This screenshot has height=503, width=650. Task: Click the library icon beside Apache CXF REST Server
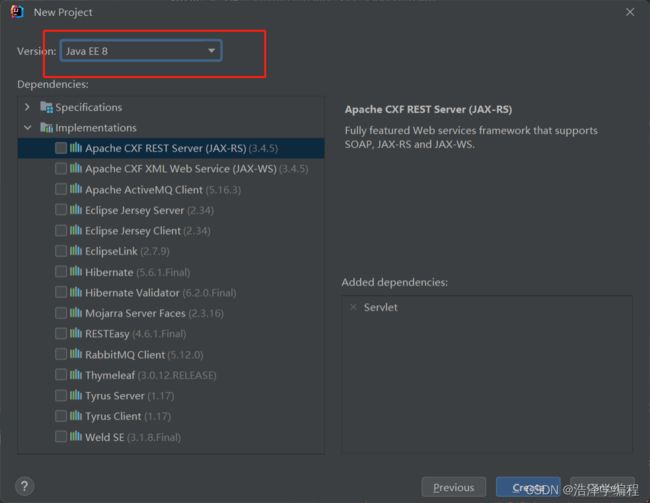tap(76, 148)
